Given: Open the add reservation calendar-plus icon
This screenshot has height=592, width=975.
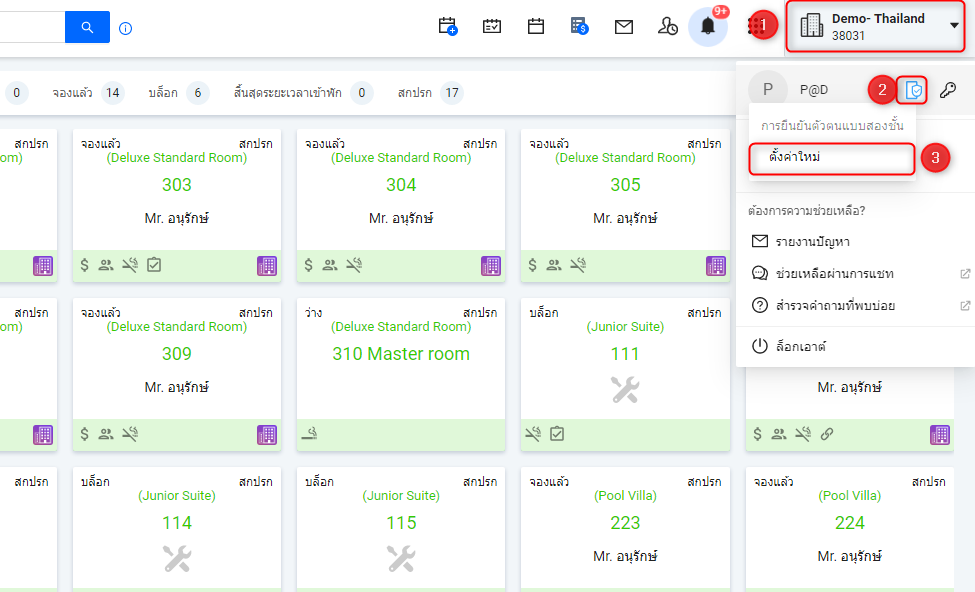Looking at the screenshot, I should pos(448,26).
